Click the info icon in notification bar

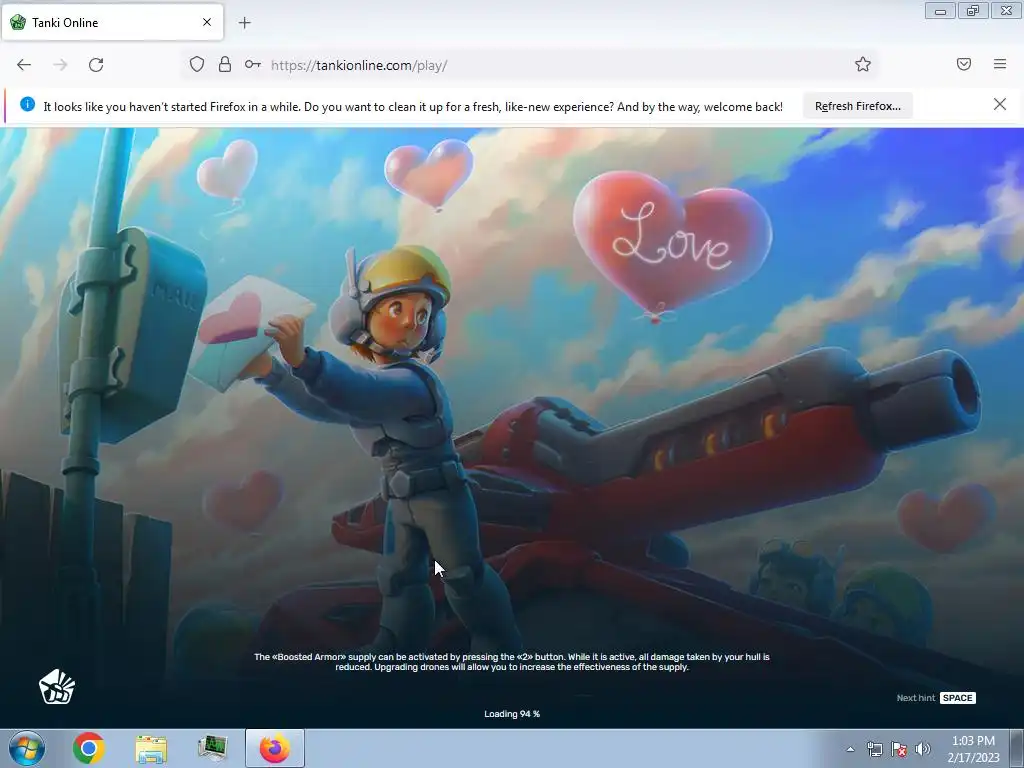[27, 104]
